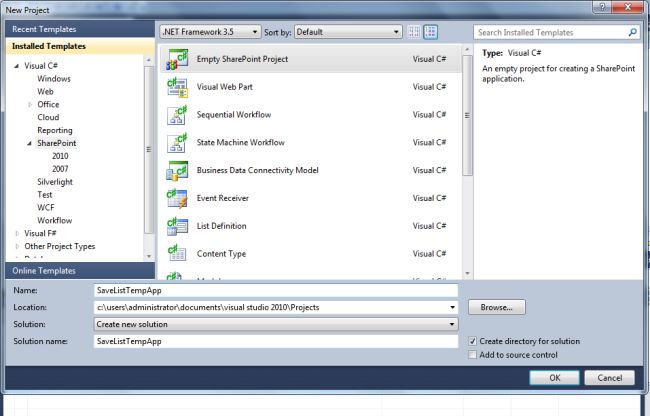Select Cloud category in tree
This screenshot has width=650, height=416.
click(48, 117)
